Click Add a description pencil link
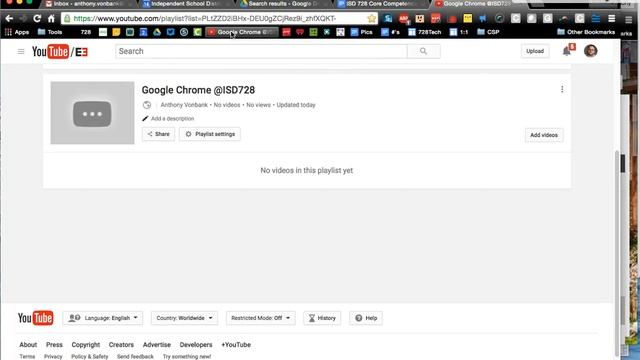This screenshot has height=360, width=640. pyautogui.click(x=168, y=118)
